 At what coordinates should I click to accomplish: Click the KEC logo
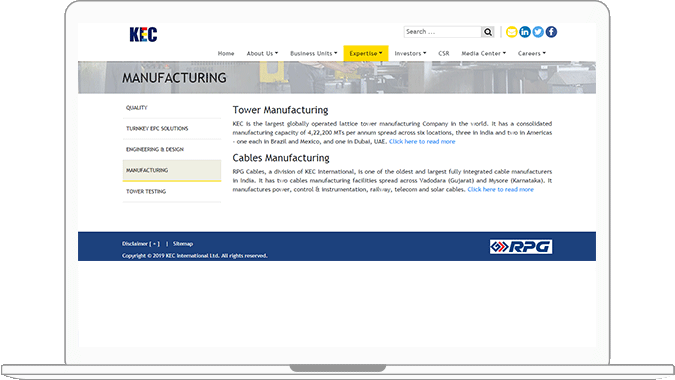(x=143, y=34)
